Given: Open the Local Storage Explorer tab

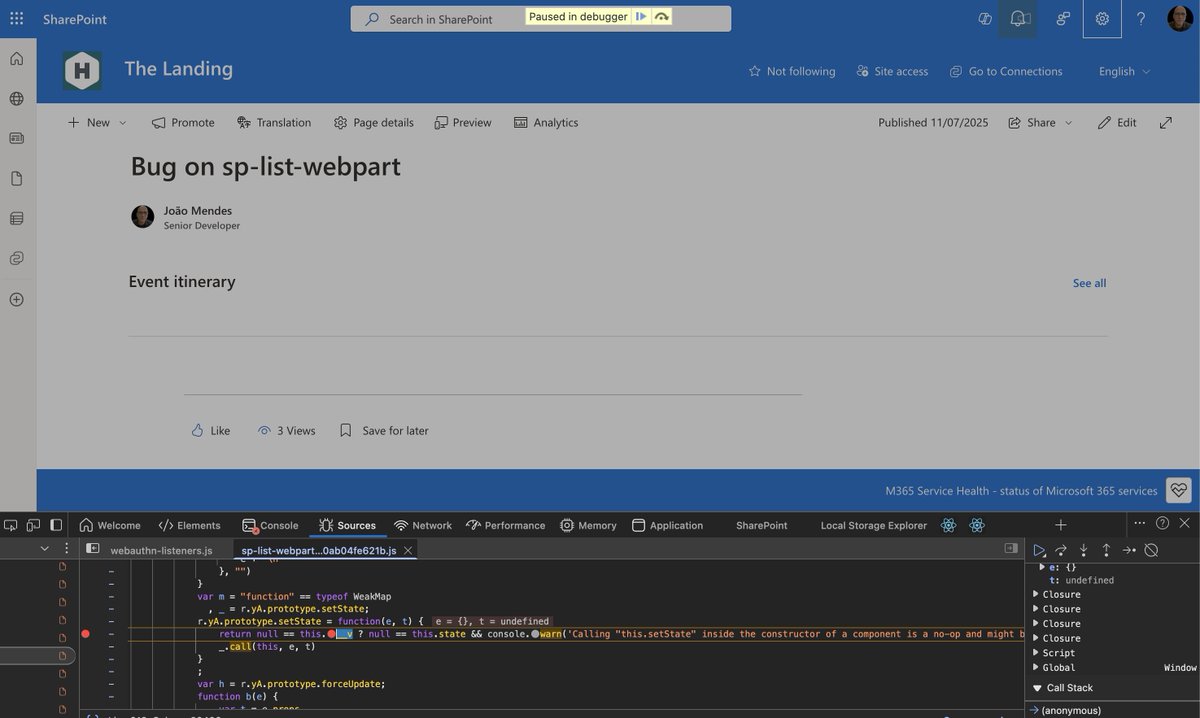Looking at the screenshot, I should click(x=873, y=525).
